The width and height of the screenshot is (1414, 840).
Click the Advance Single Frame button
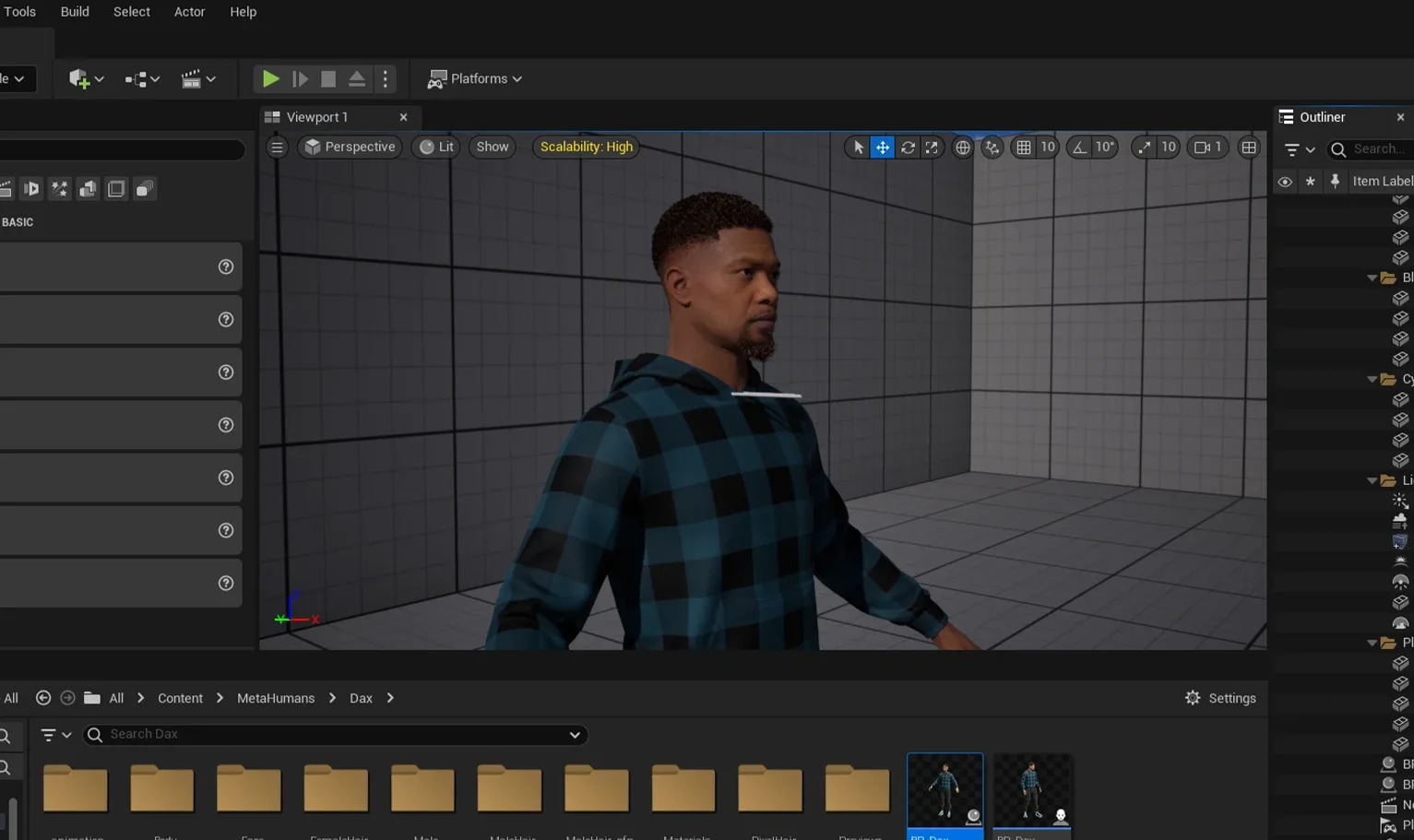coord(300,79)
